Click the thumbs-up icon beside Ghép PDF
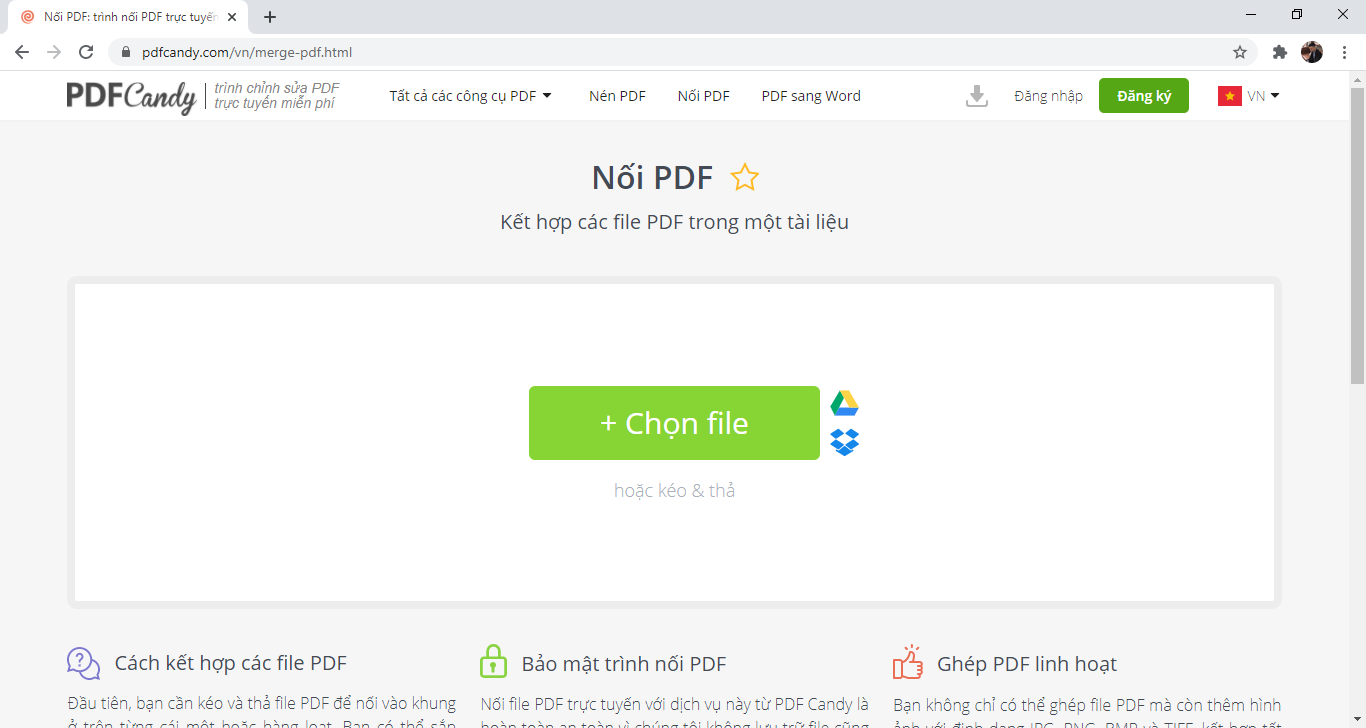The width and height of the screenshot is (1366, 728). coord(908,662)
